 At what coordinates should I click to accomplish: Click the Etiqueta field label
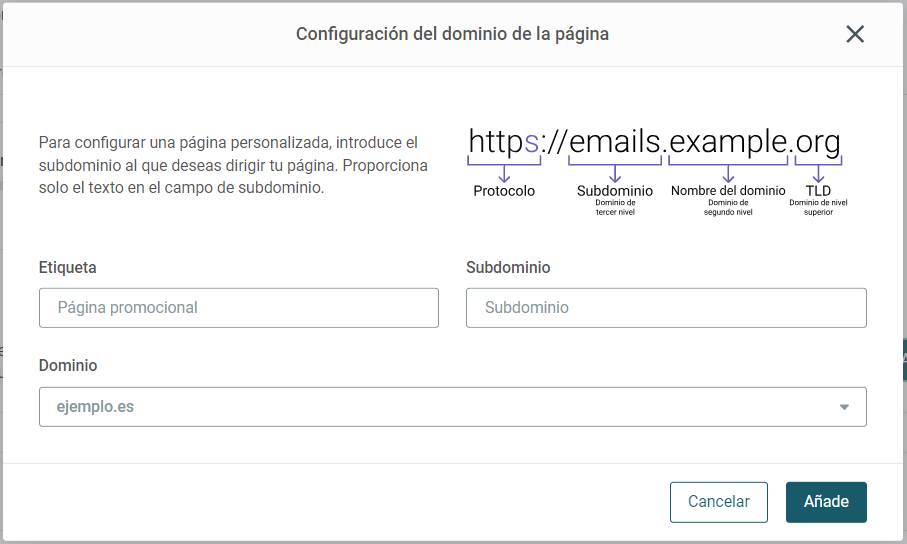(68, 267)
